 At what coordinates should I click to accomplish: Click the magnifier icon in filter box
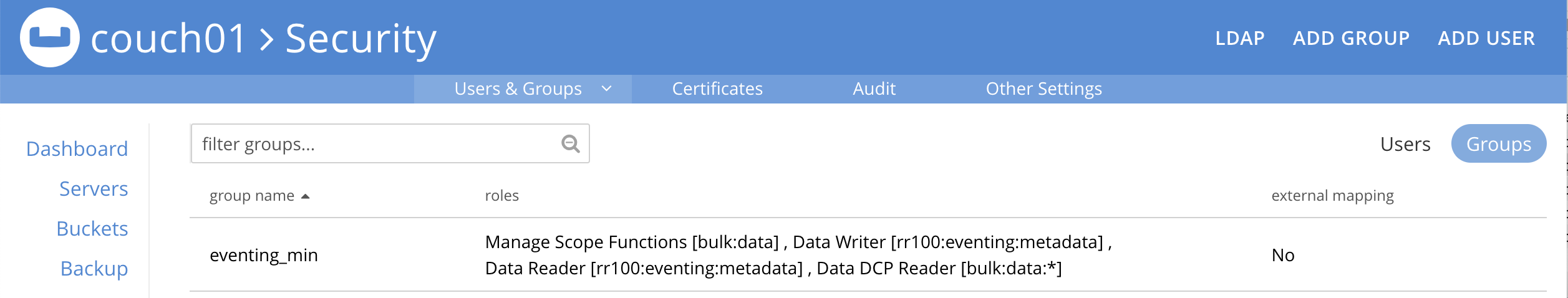point(570,144)
